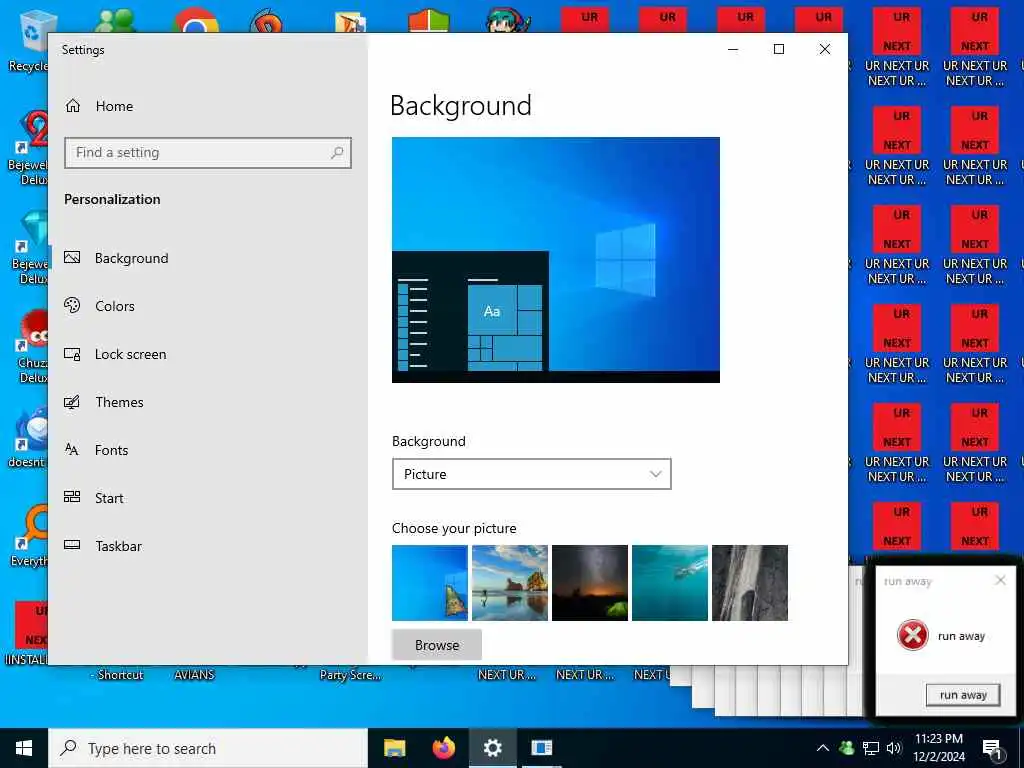1024x768 pixels.
Task: Maximize the Settings window
Action: point(778,49)
